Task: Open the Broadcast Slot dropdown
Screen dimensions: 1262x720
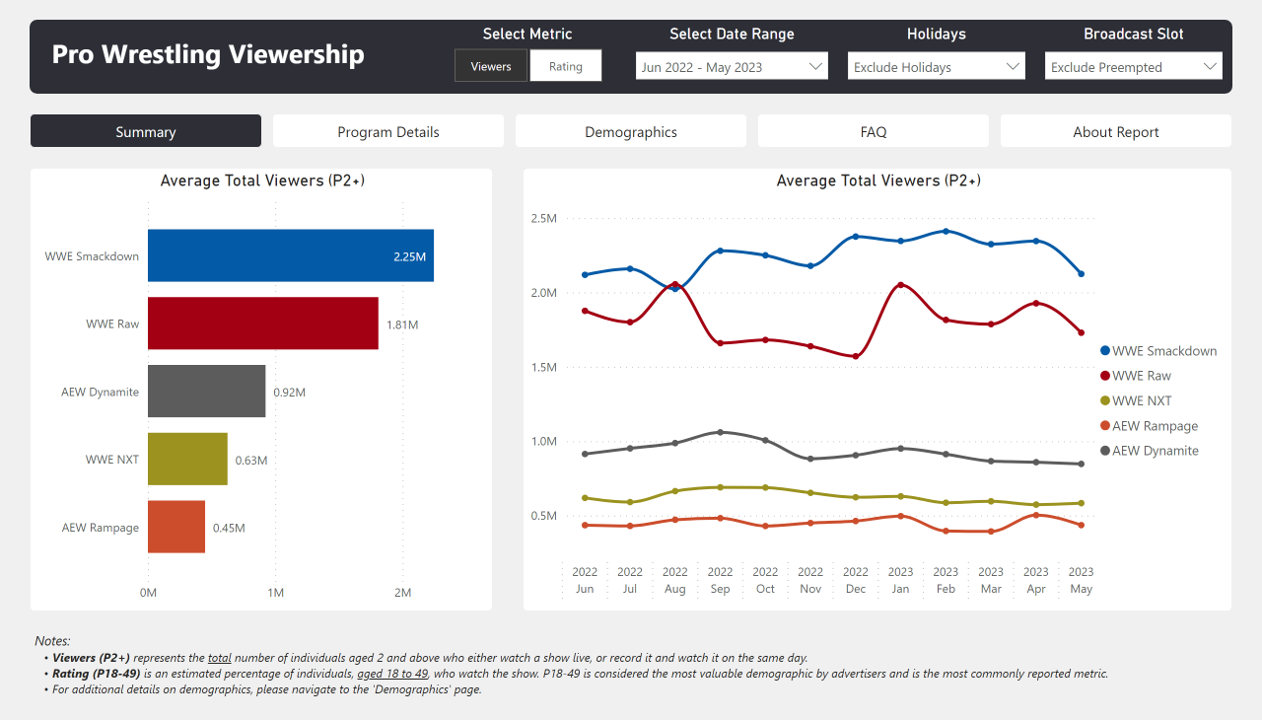Action: [1133, 67]
